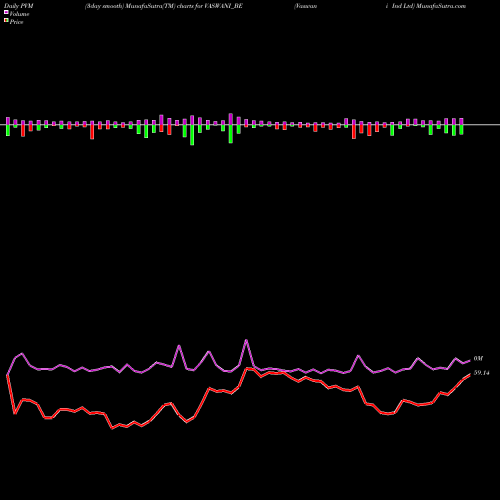Click the Volume legend color swatch
This screenshot has height=500, width=500.
pyautogui.click(x=6, y=13)
